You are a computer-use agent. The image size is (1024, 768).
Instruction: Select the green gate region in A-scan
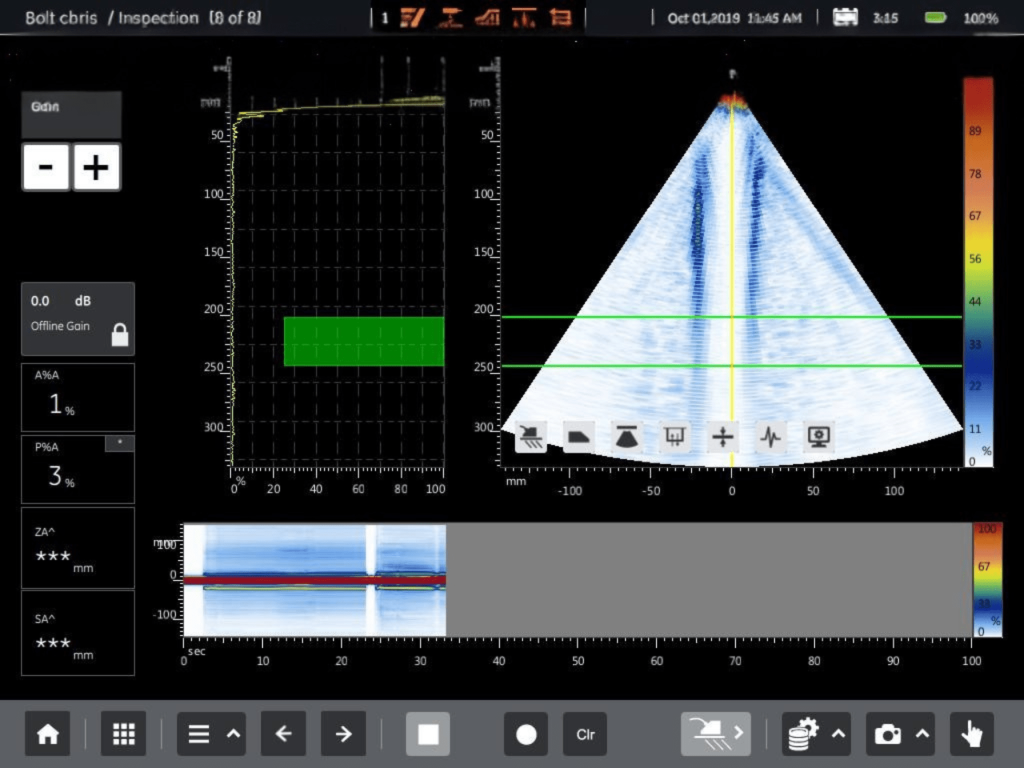[x=363, y=342]
